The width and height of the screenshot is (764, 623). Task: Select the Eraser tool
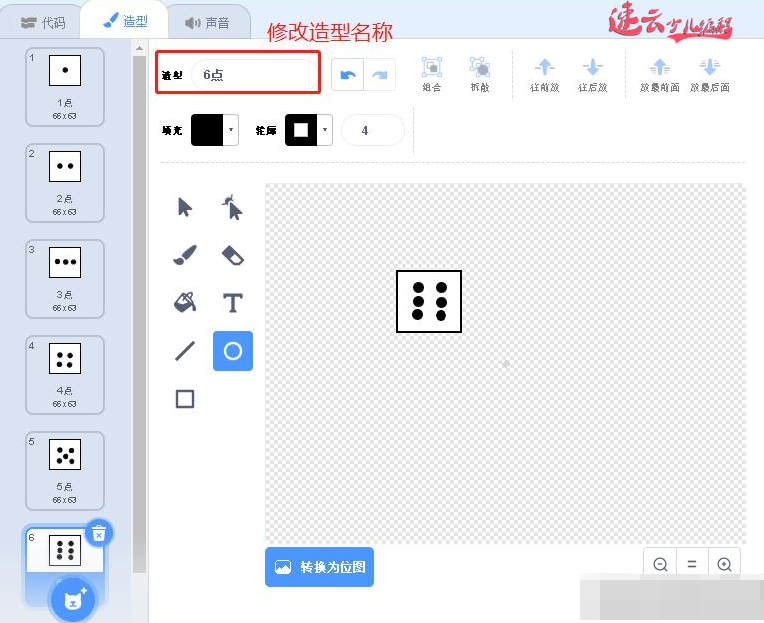(x=233, y=255)
